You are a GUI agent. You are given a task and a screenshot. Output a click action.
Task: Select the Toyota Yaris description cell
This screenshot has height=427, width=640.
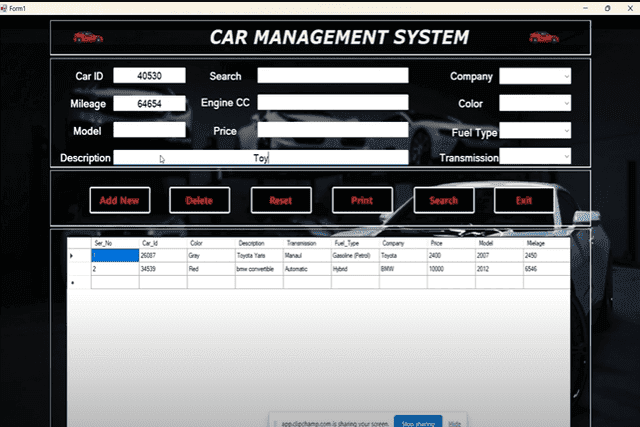click(x=259, y=256)
